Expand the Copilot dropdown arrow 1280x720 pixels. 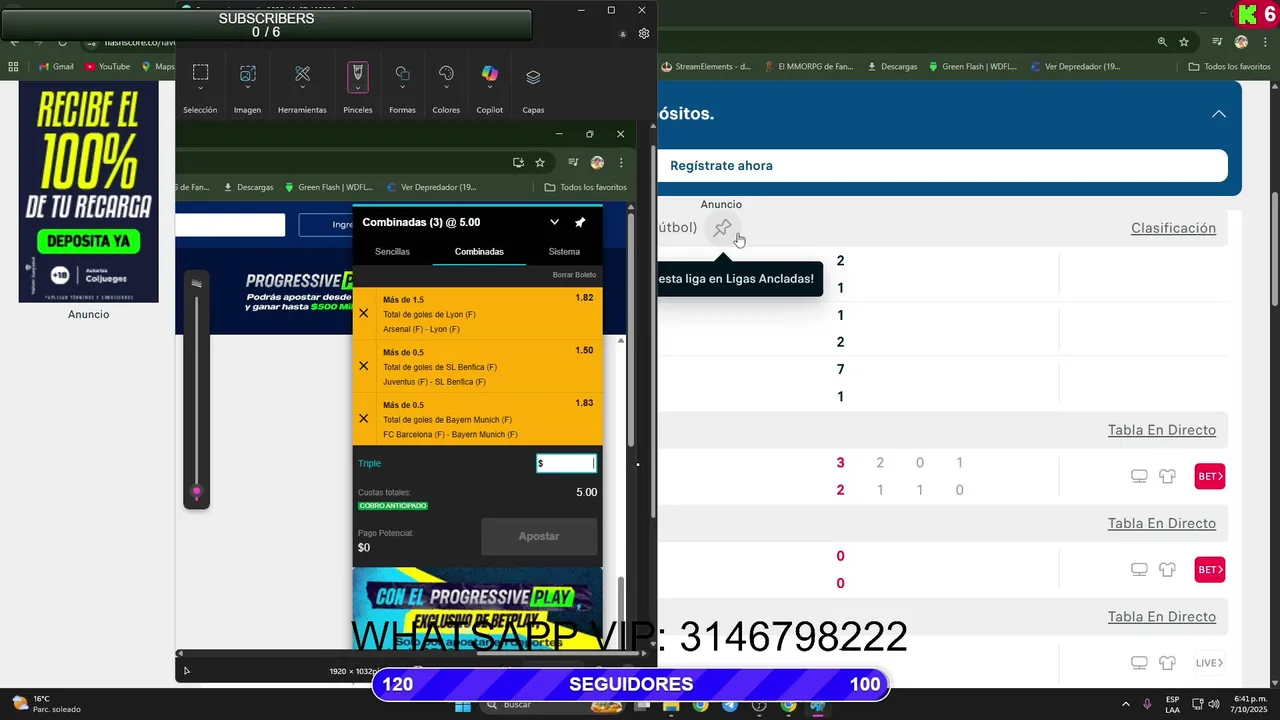pos(489,89)
